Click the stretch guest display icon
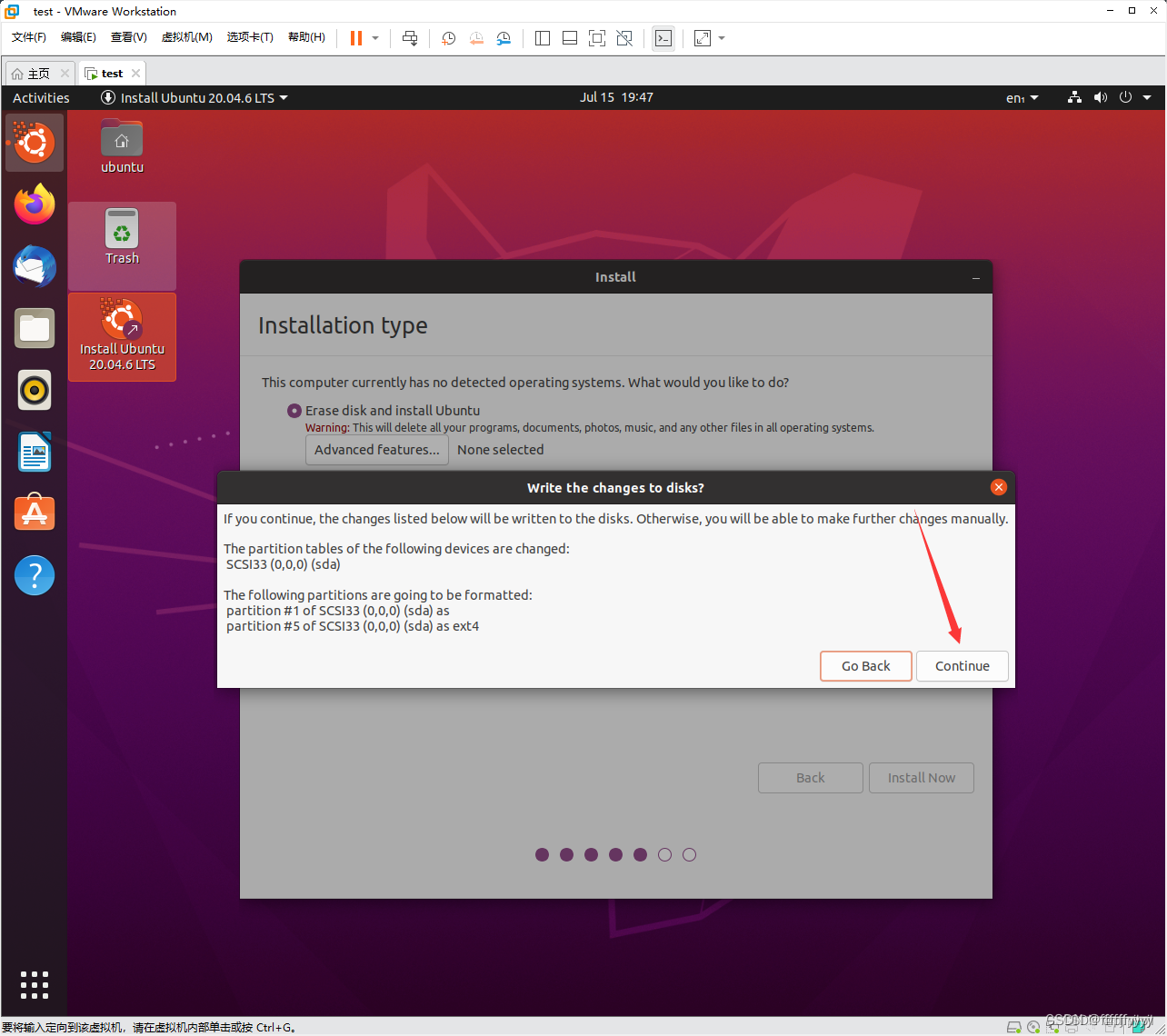This screenshot has width=1167, height=1036. pos(703,38)
